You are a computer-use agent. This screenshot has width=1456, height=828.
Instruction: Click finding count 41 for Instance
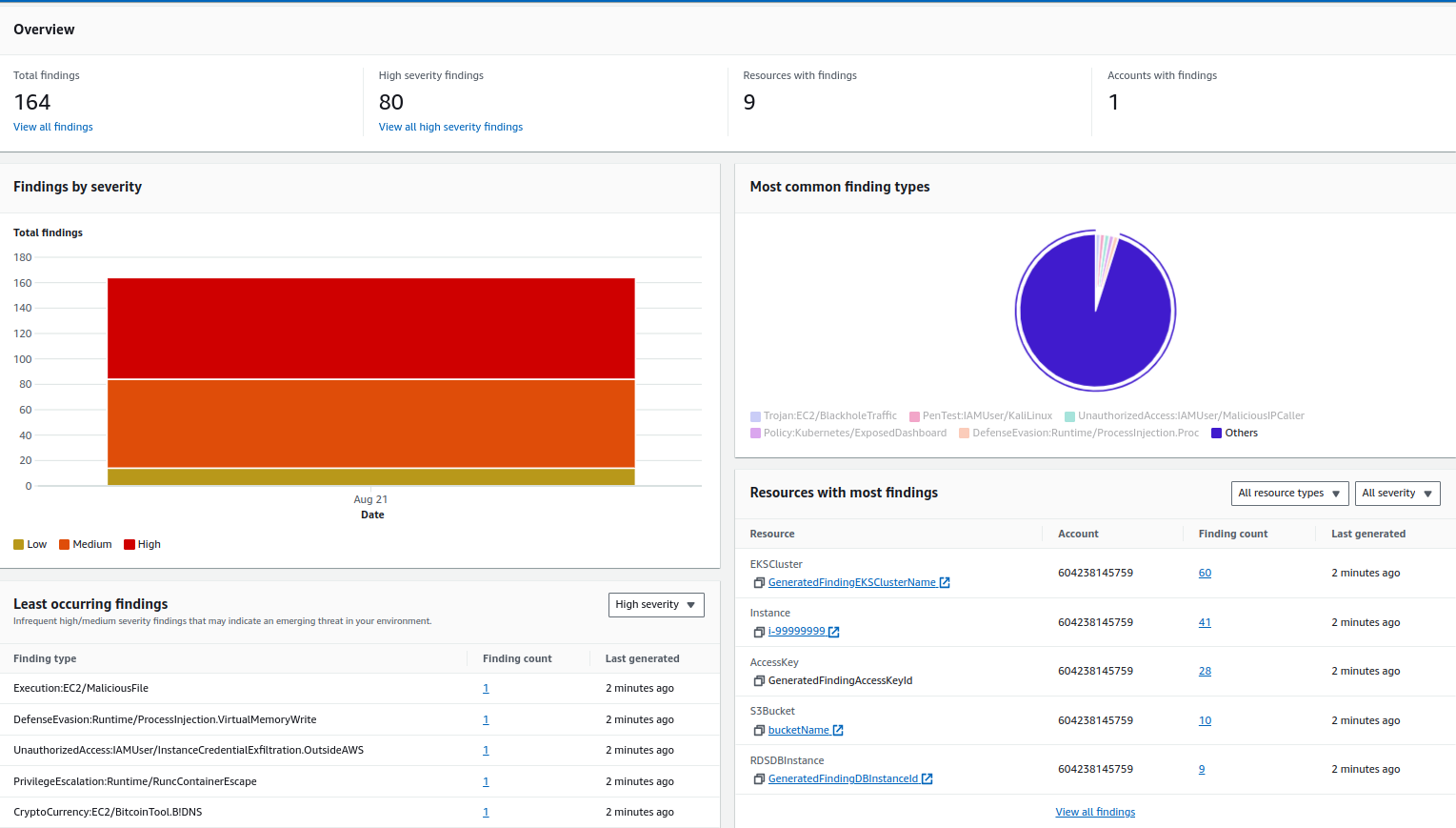(x=1205, y=623)
